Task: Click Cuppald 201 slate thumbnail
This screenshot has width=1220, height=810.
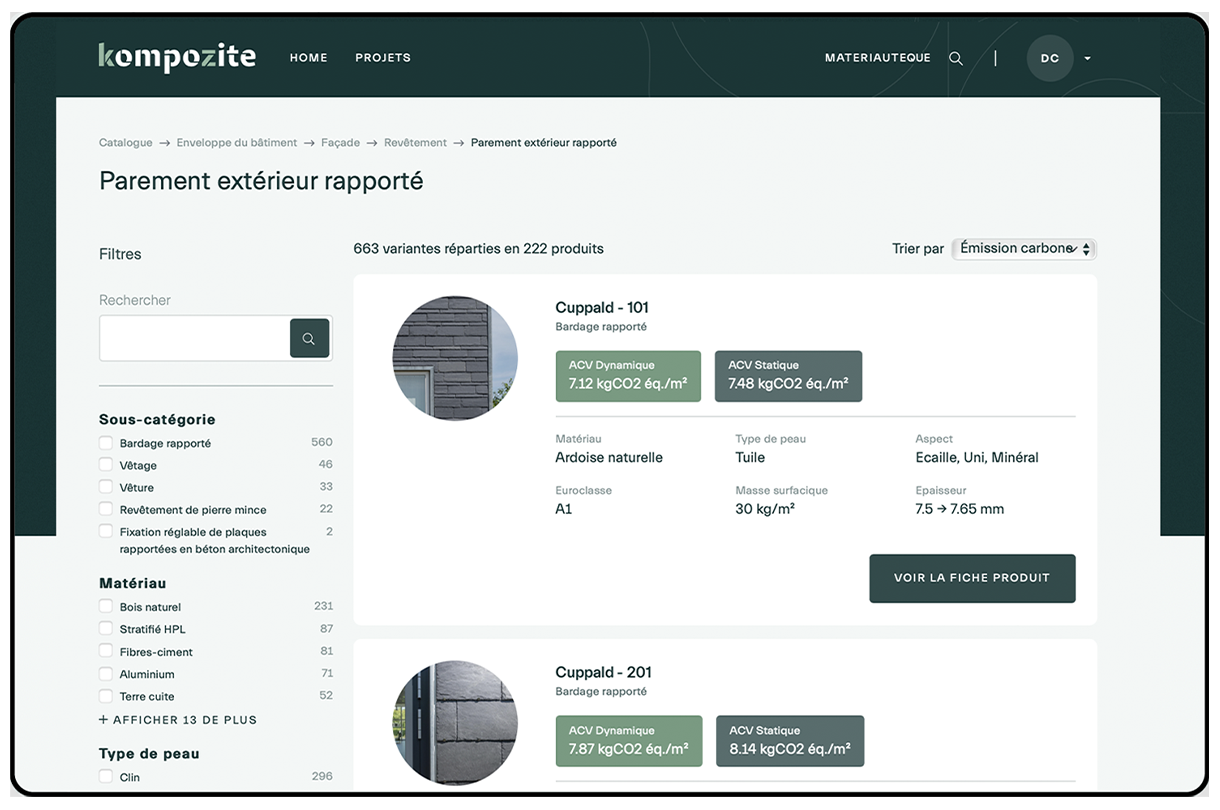Action: [x=455, y=722]
